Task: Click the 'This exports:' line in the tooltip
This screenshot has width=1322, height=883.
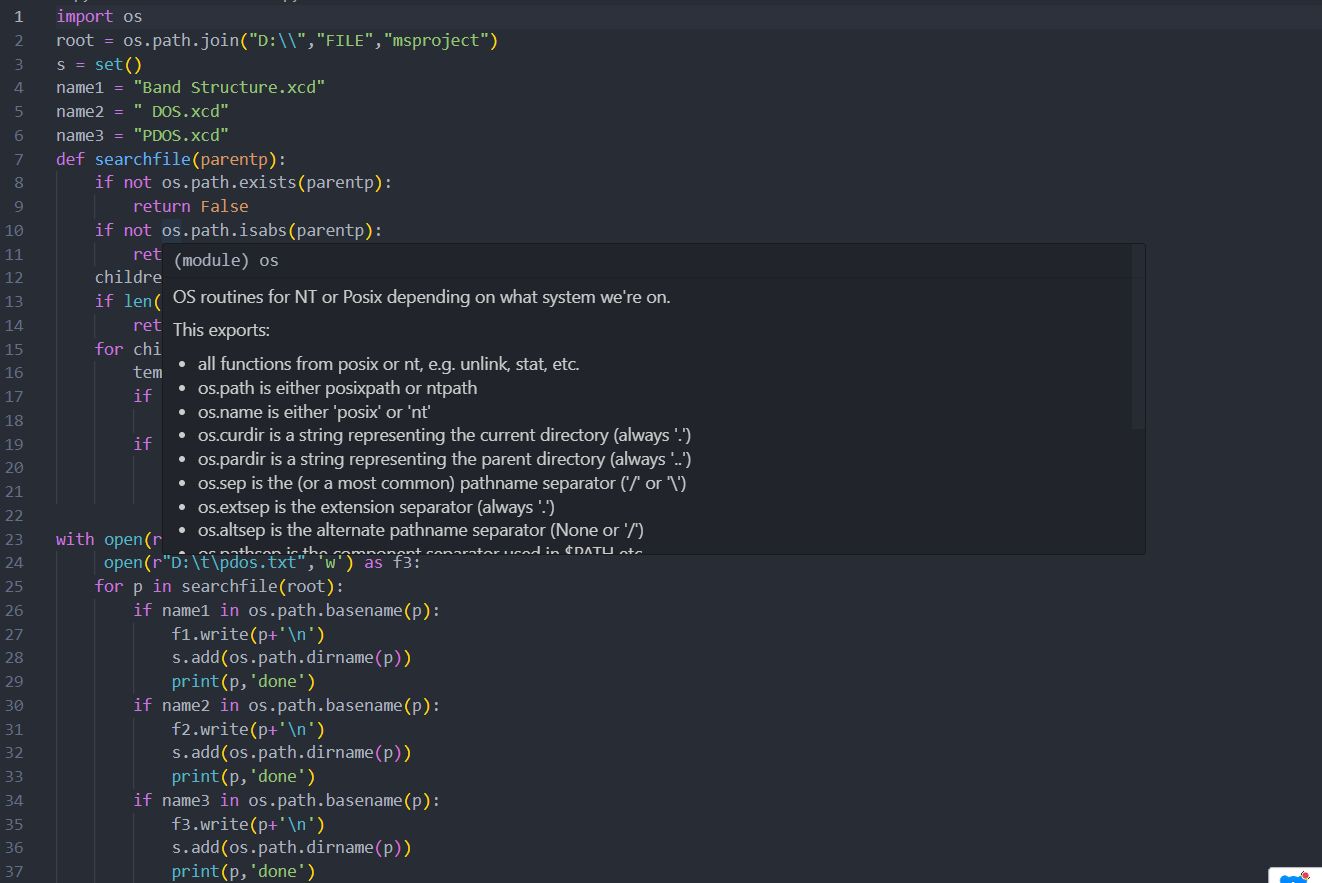Action: [221, 329]
